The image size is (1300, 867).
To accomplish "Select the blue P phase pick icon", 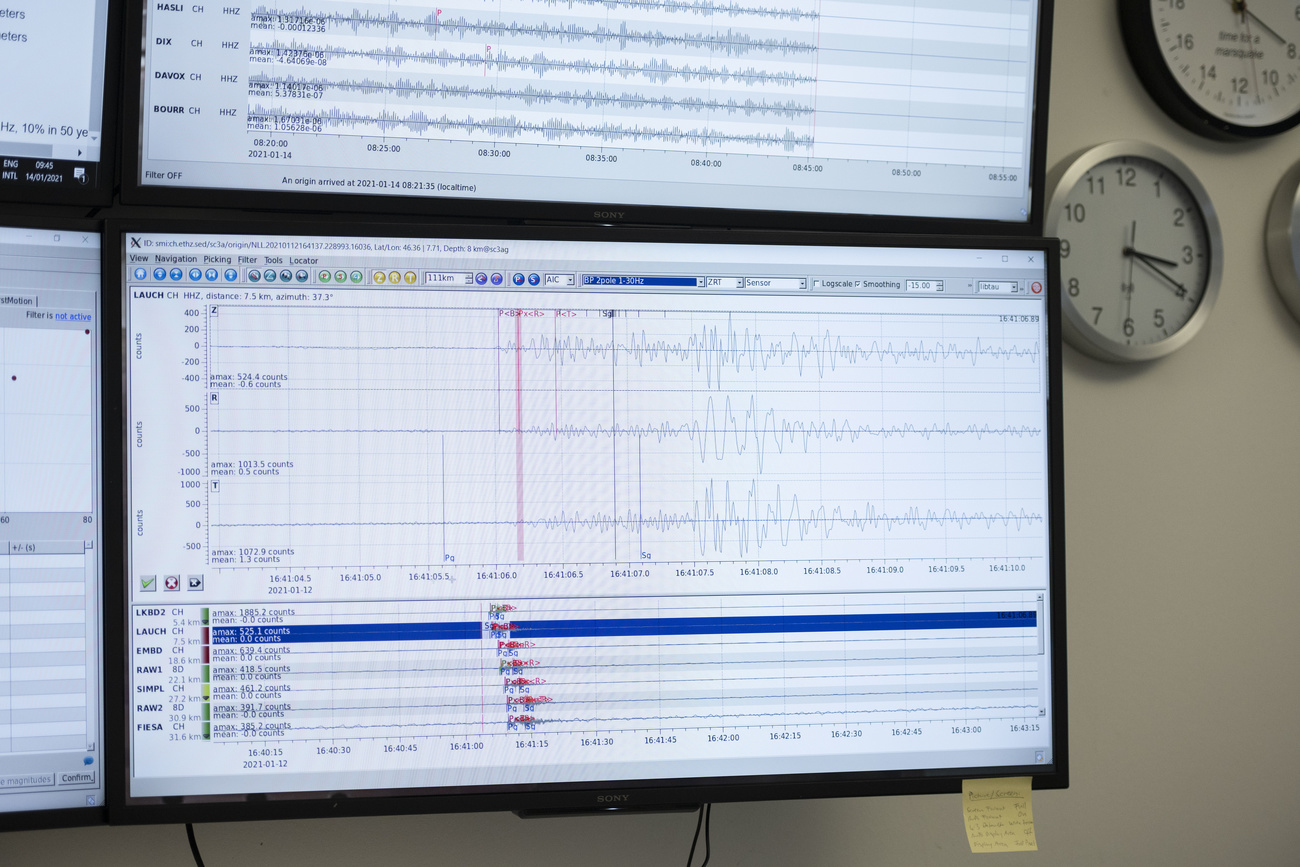I will coord(518,279).
